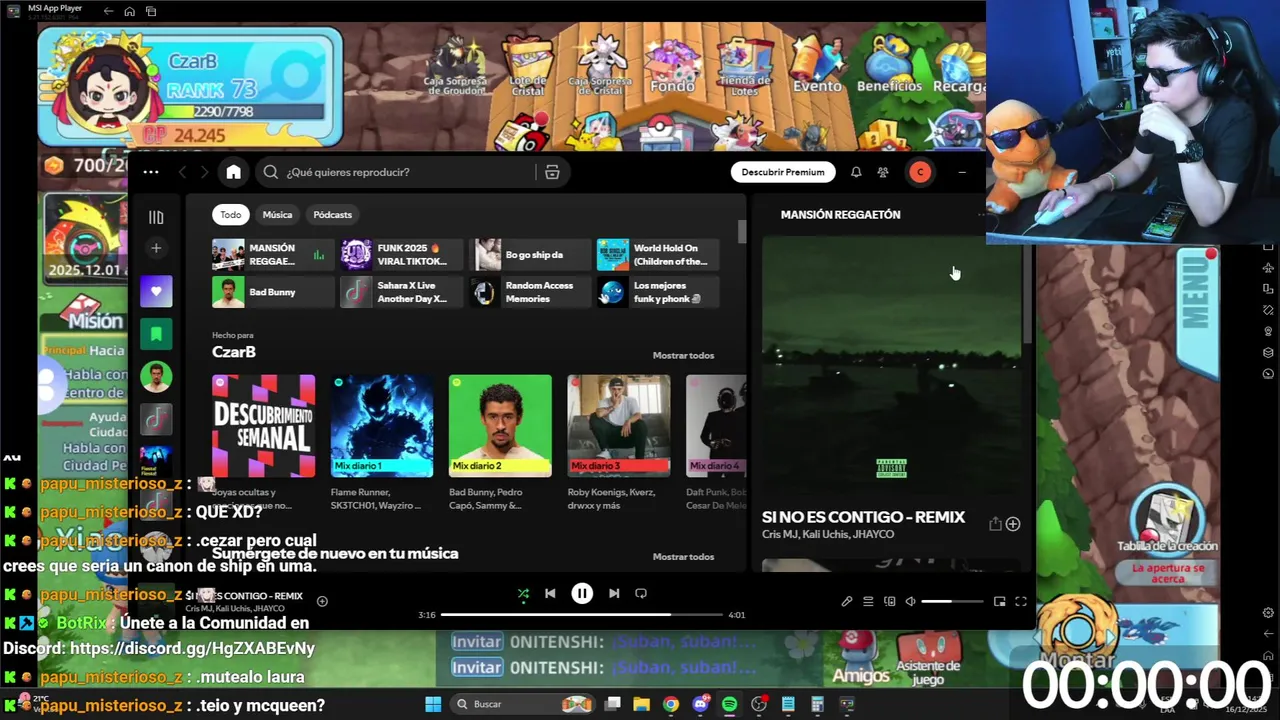Expand Your Library sidebar
Screen dimensions: 1280x720
(x=156, y=217)
